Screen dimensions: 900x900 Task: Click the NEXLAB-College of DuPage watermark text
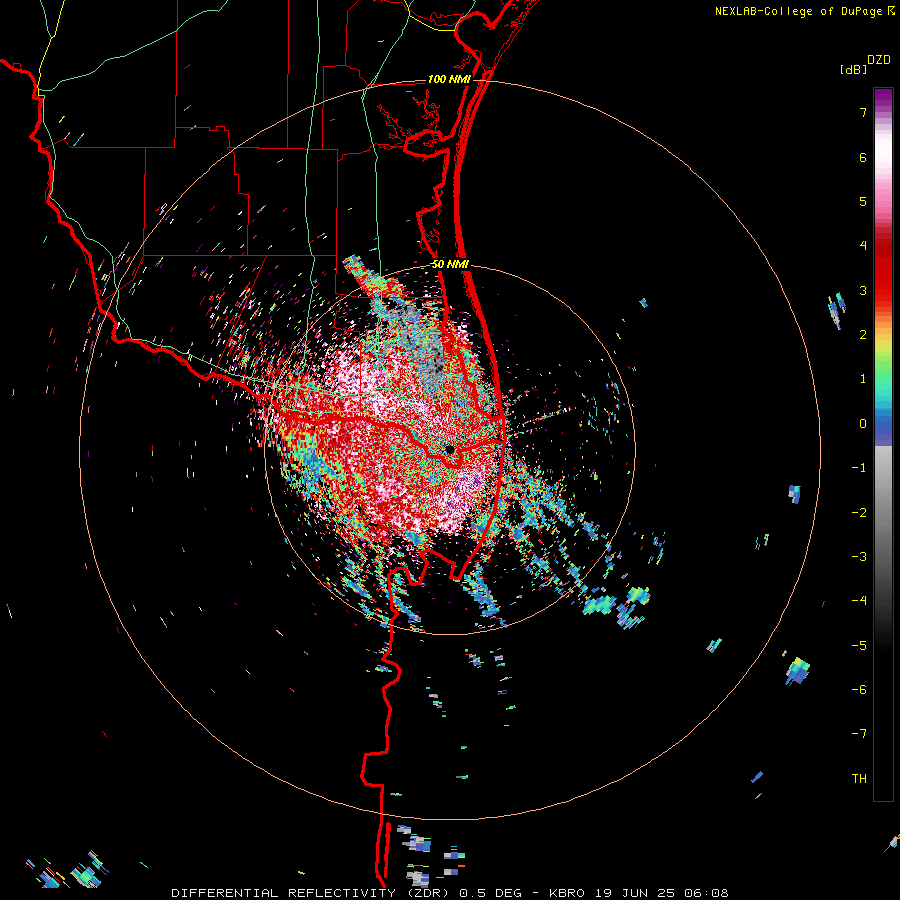[x=804, y=11]
